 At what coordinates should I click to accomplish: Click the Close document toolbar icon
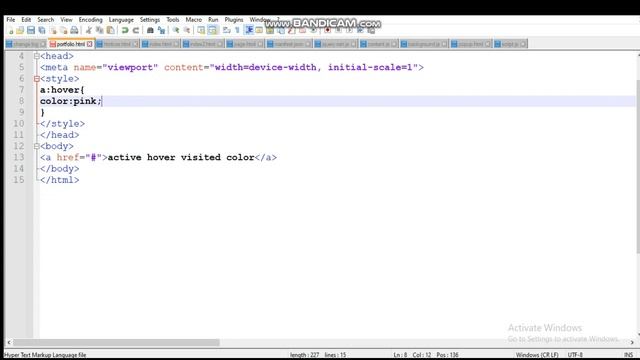click(53, 31)
